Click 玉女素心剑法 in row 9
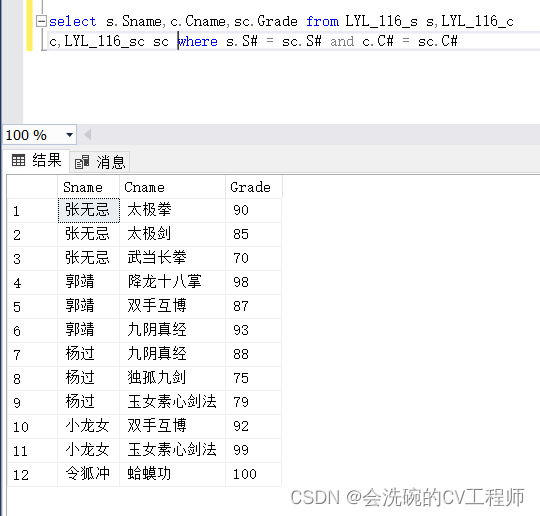 click(x=173, y=402)
